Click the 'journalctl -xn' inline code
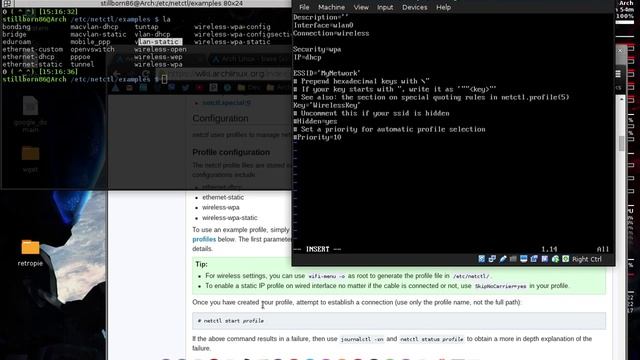Image resolution: width=640 pixels, height=360 pixels. pyautogui.click(x=362, y=339)
